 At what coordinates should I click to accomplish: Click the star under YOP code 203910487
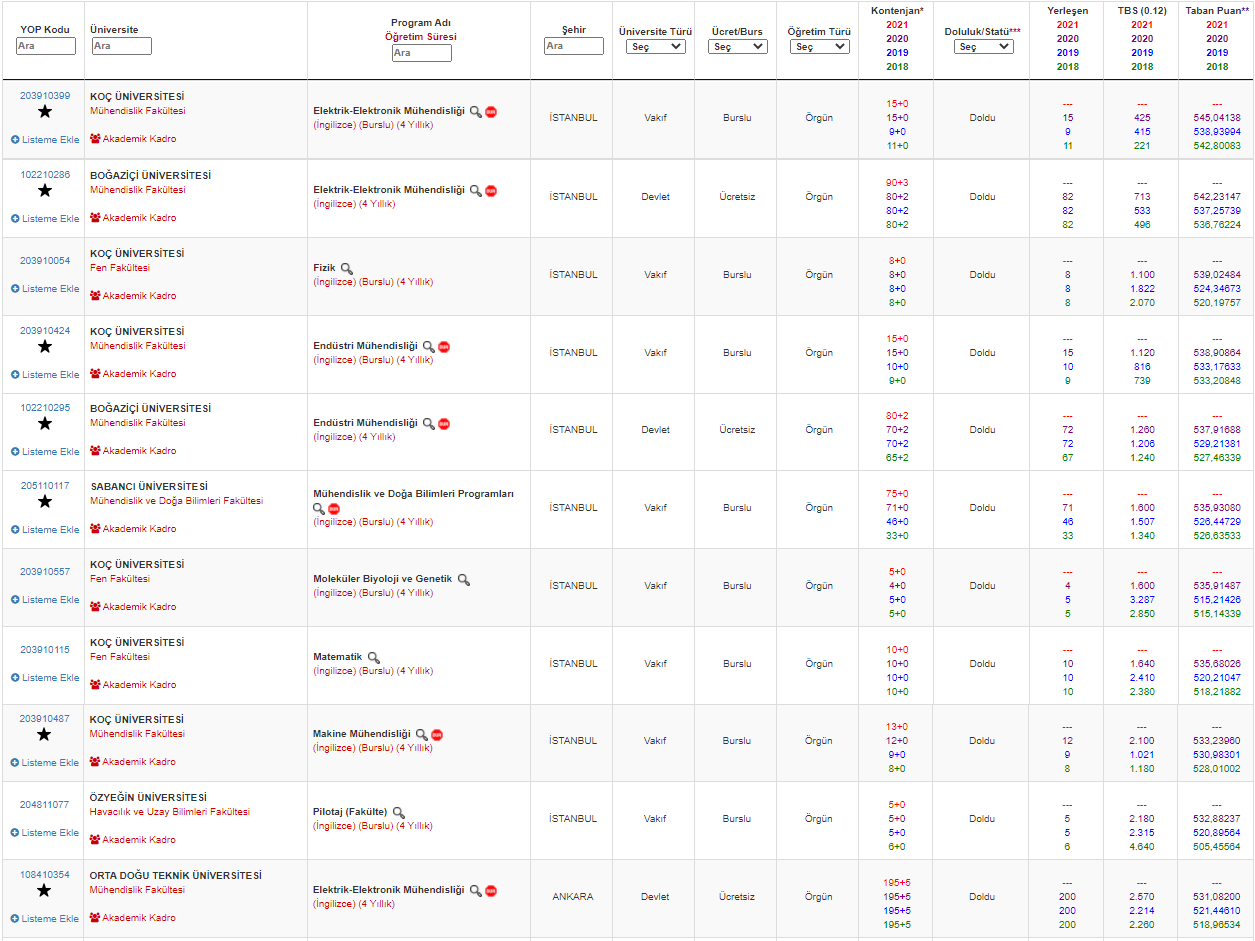tap(45, 735)
